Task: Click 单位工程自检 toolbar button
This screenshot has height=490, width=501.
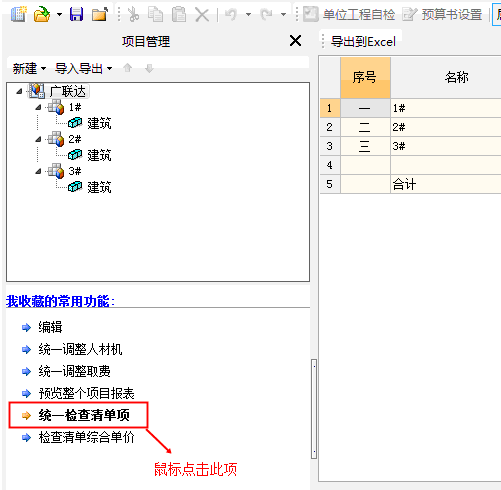Action: (349, 15)
